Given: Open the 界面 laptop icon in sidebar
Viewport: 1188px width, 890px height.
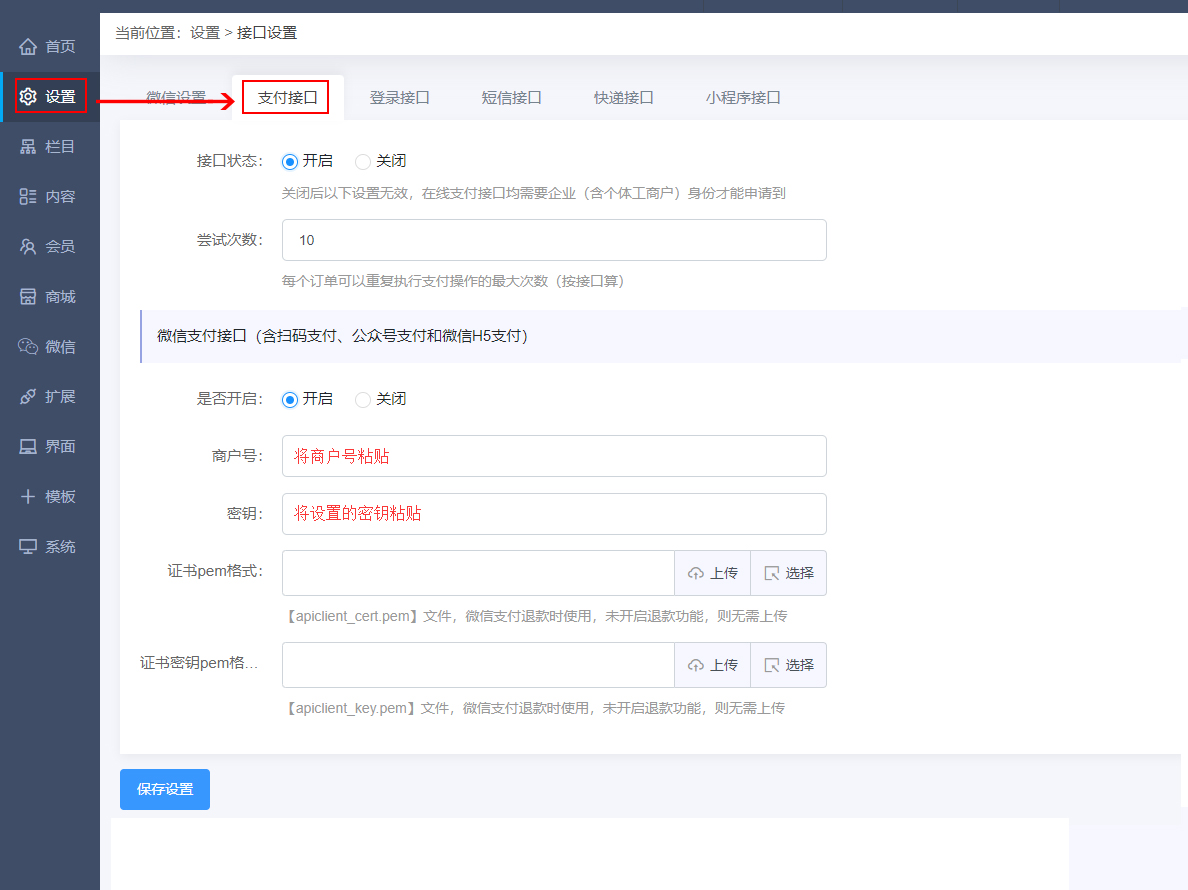Looking at the screenshot, I should click(28, 447).
